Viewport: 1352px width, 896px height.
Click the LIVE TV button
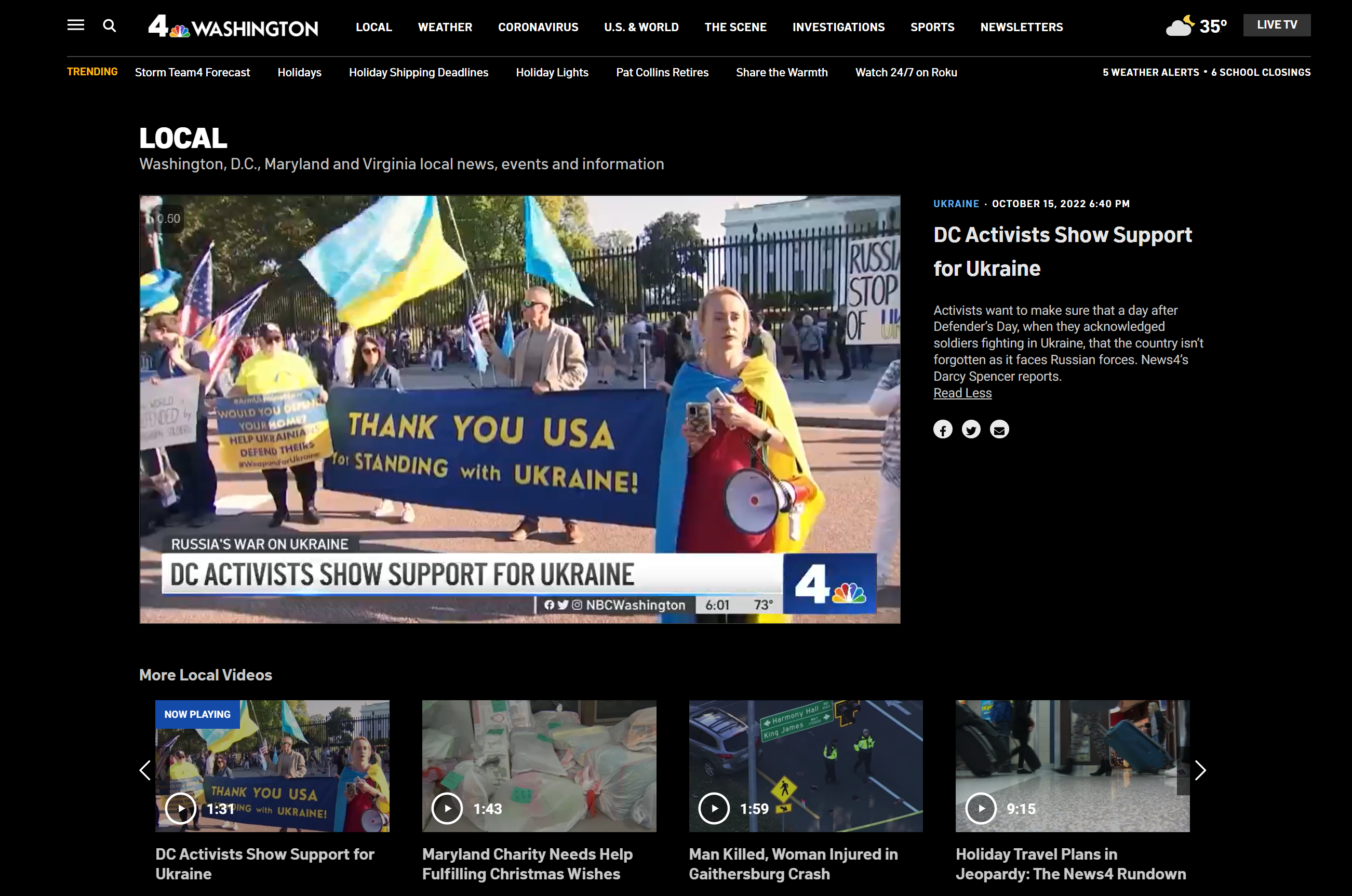pyautogui.click(x=1277, y=24)
